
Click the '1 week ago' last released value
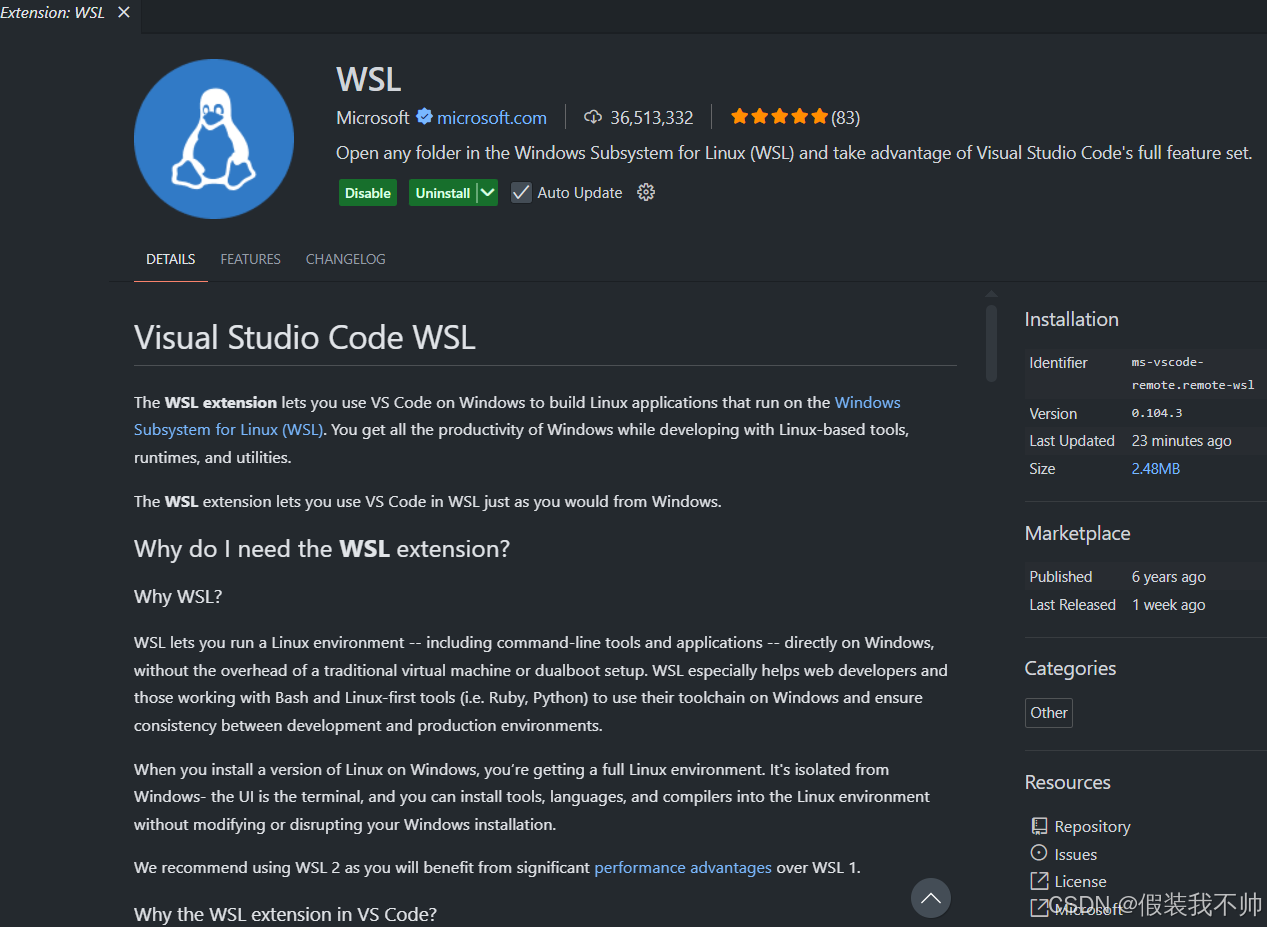[1169, 604]
